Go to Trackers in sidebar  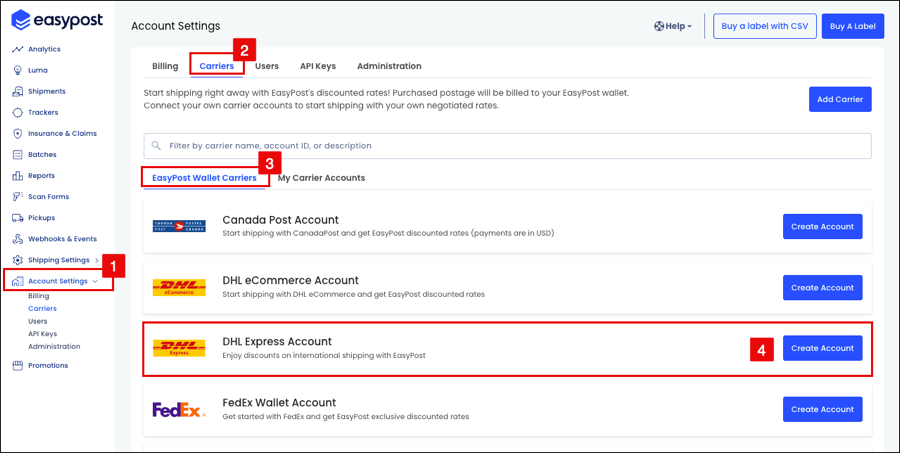pyautogui.click(x=43, y=113)
